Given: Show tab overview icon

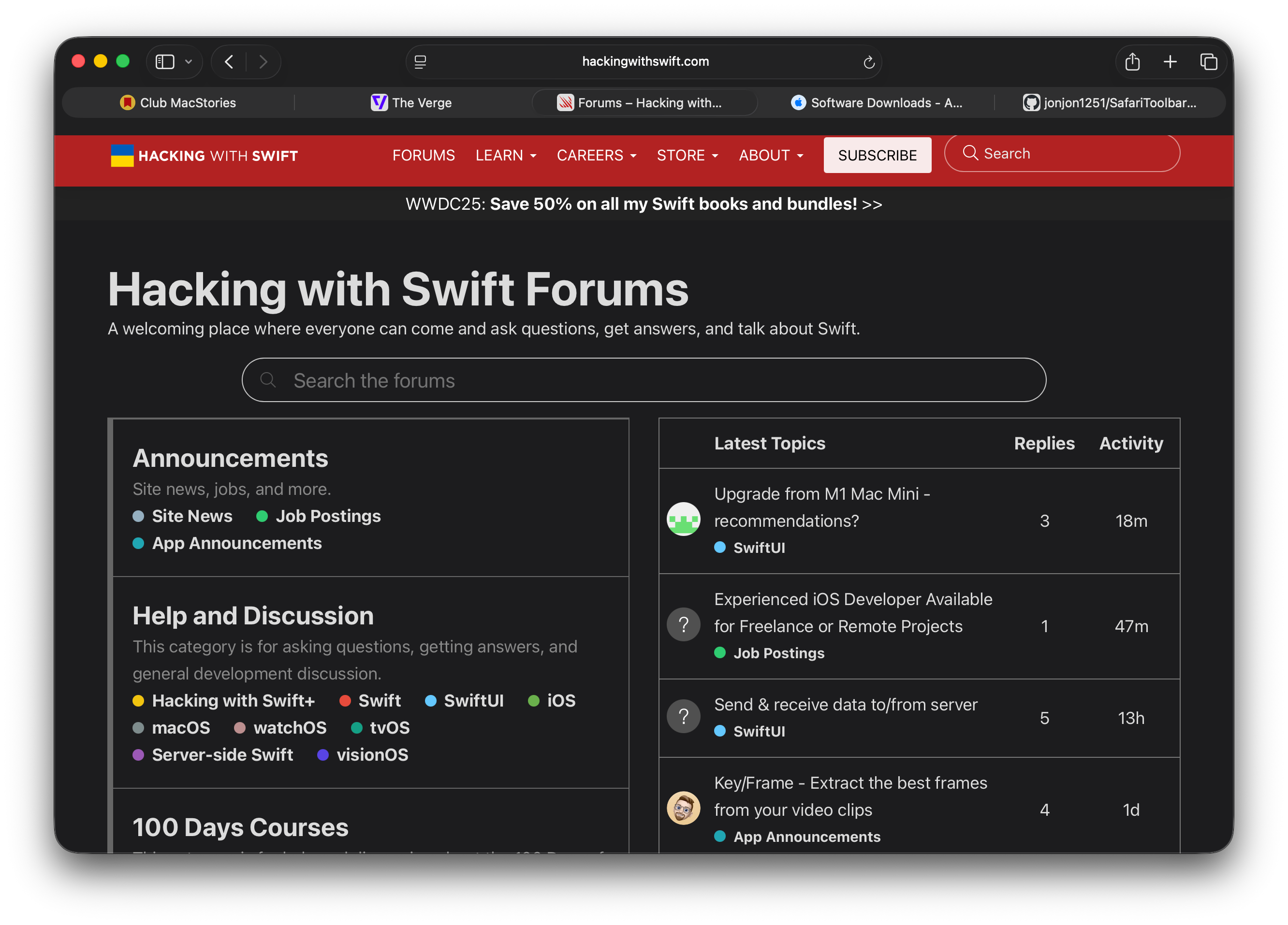Looking at the screenshot, I should pos(1208,61).
